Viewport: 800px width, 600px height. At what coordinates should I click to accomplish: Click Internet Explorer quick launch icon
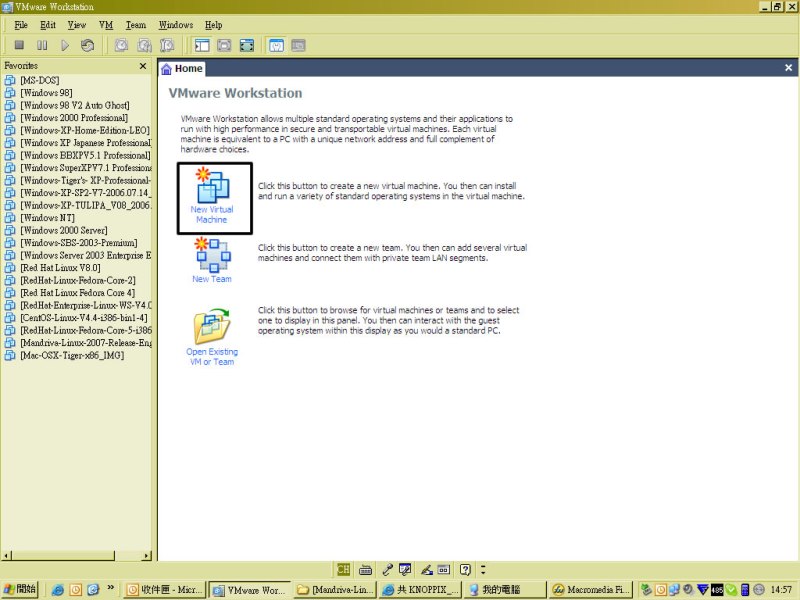pyautogui.click(x=58, y=590)
